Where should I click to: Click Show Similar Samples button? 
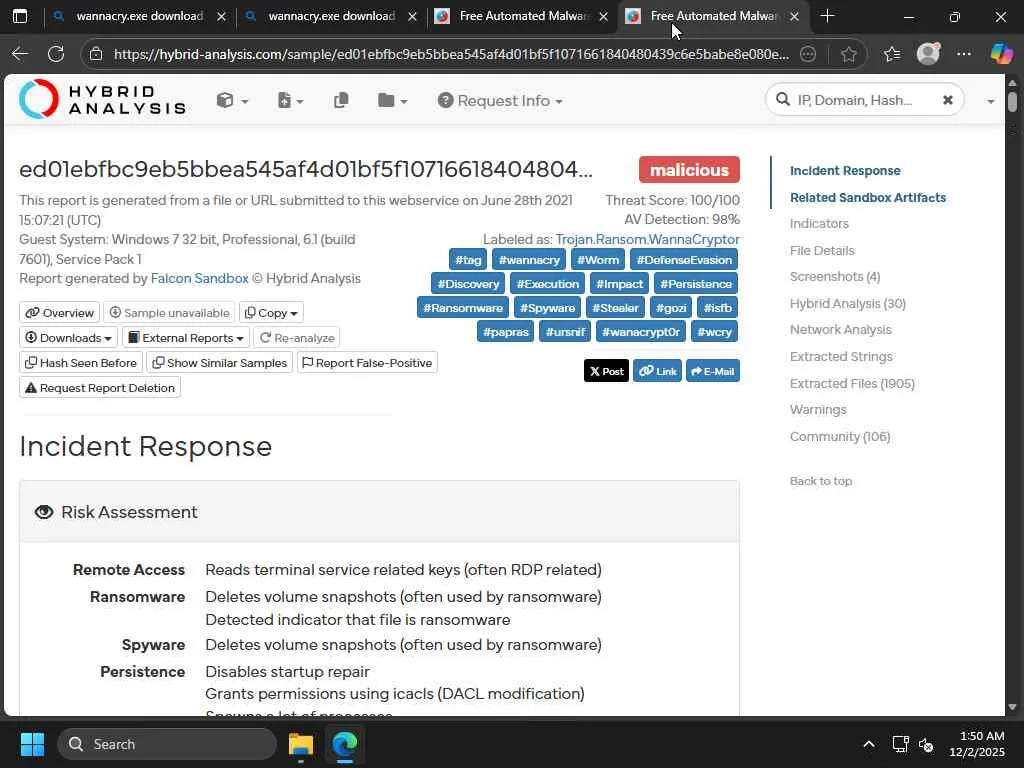[220, 363]
